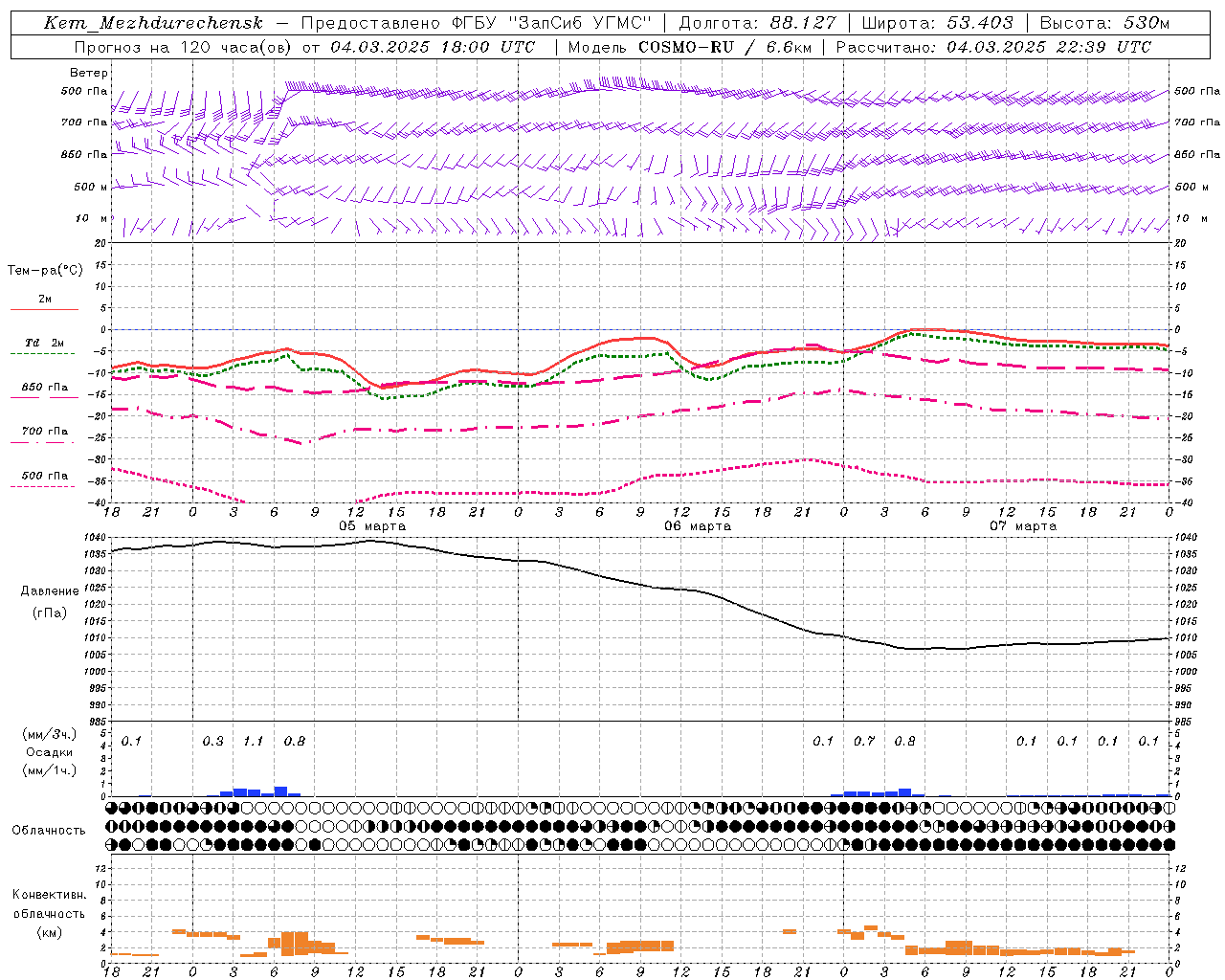This screenshot has width=1225, height=980.
Task: Click the Тем-ра(°C) panel label
Action: click(45, 270)
